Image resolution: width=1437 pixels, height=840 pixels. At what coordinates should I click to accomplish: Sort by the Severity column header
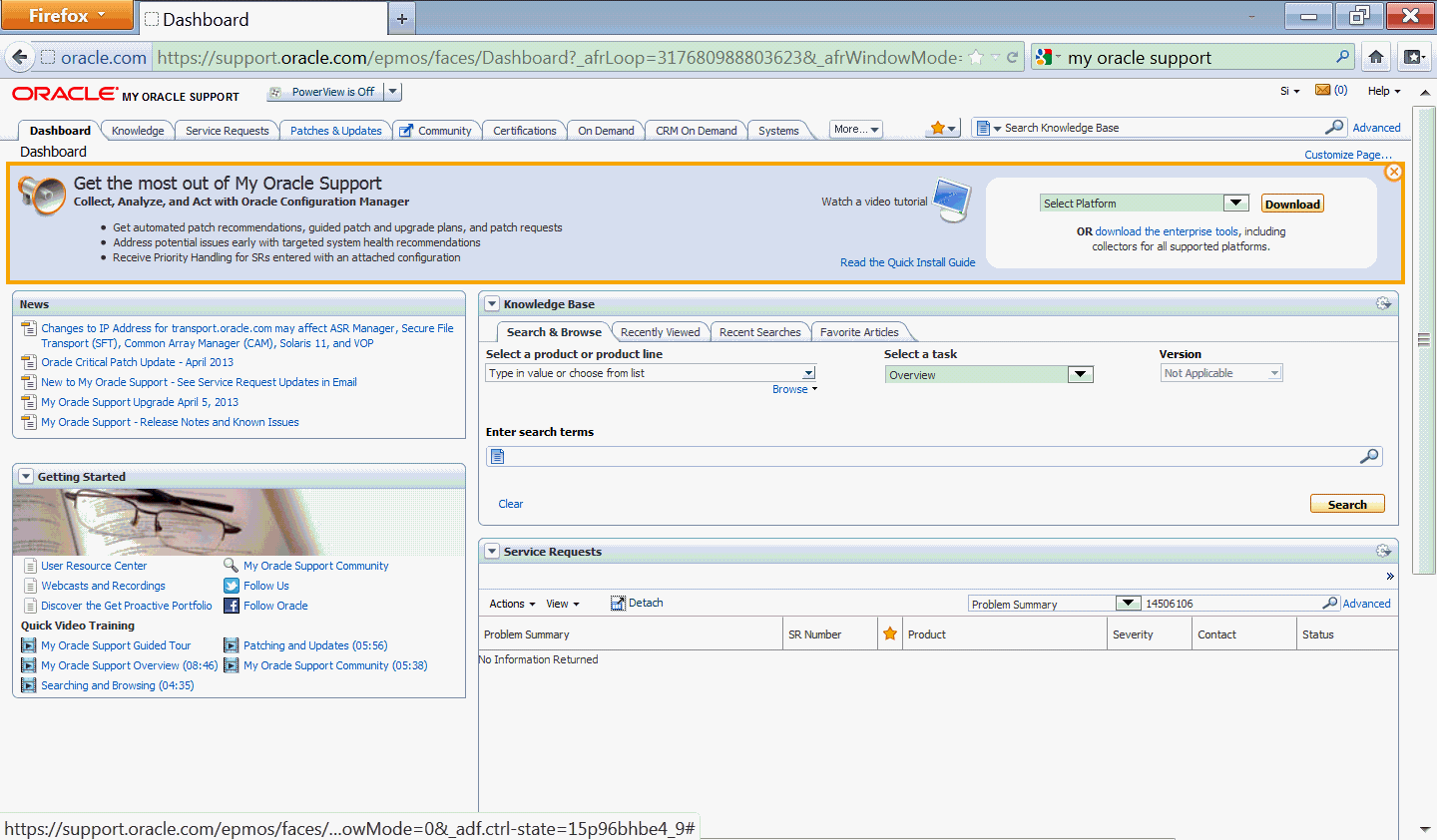pyautogui.click(x=1150, y=633)
